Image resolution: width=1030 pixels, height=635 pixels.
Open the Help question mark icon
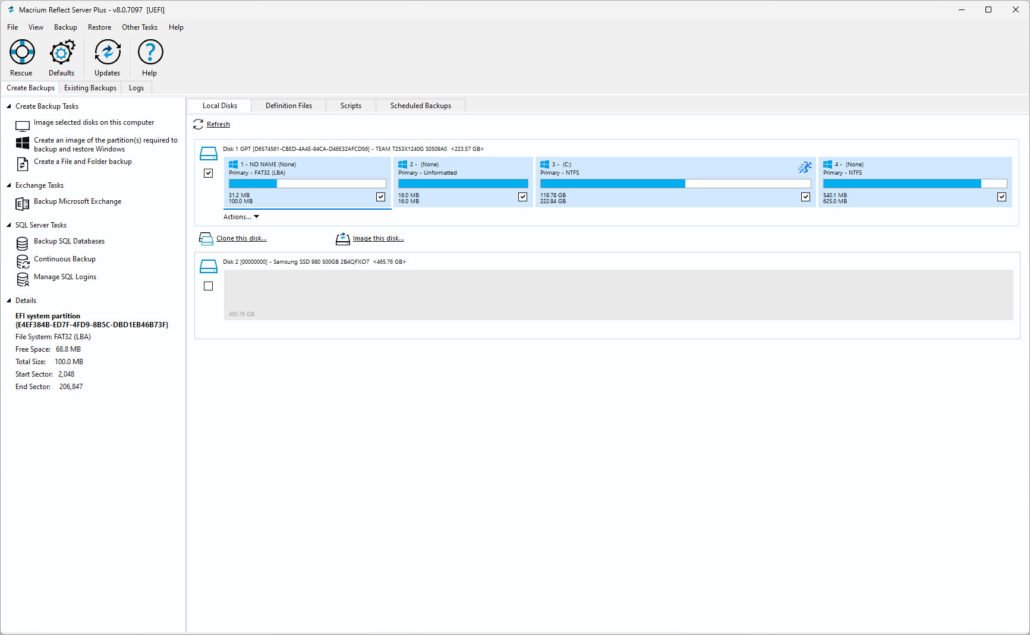149,53
